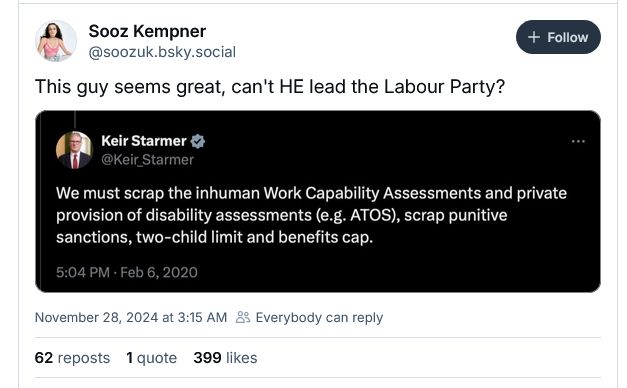
Task: Click the post text about Labour Party
Action: click(270, 87)
